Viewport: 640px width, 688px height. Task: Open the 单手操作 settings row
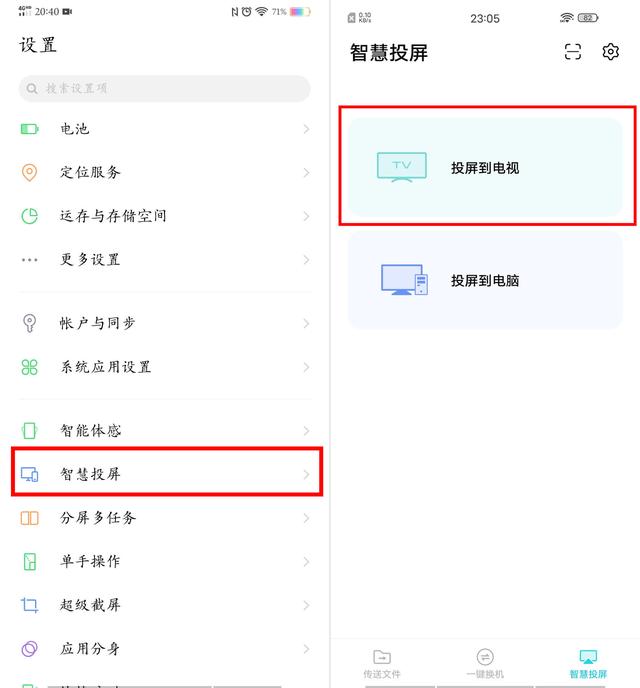165,562
